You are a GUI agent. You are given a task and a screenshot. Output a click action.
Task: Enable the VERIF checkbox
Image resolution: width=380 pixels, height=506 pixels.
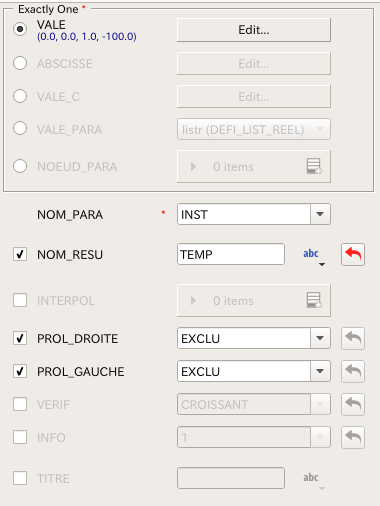[x=20, y=404]
